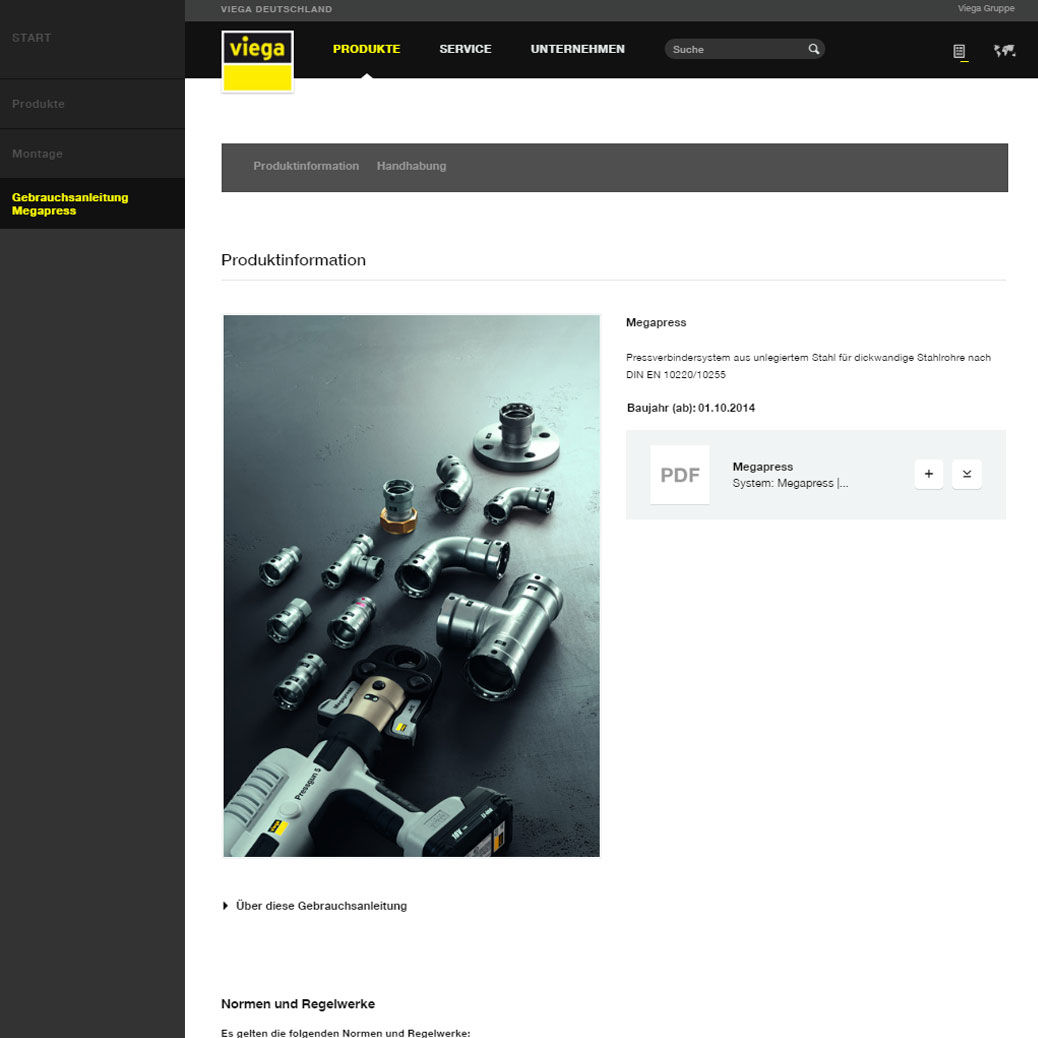Click the 'System: Megapress |...' subtitle

tap(790, 483)
